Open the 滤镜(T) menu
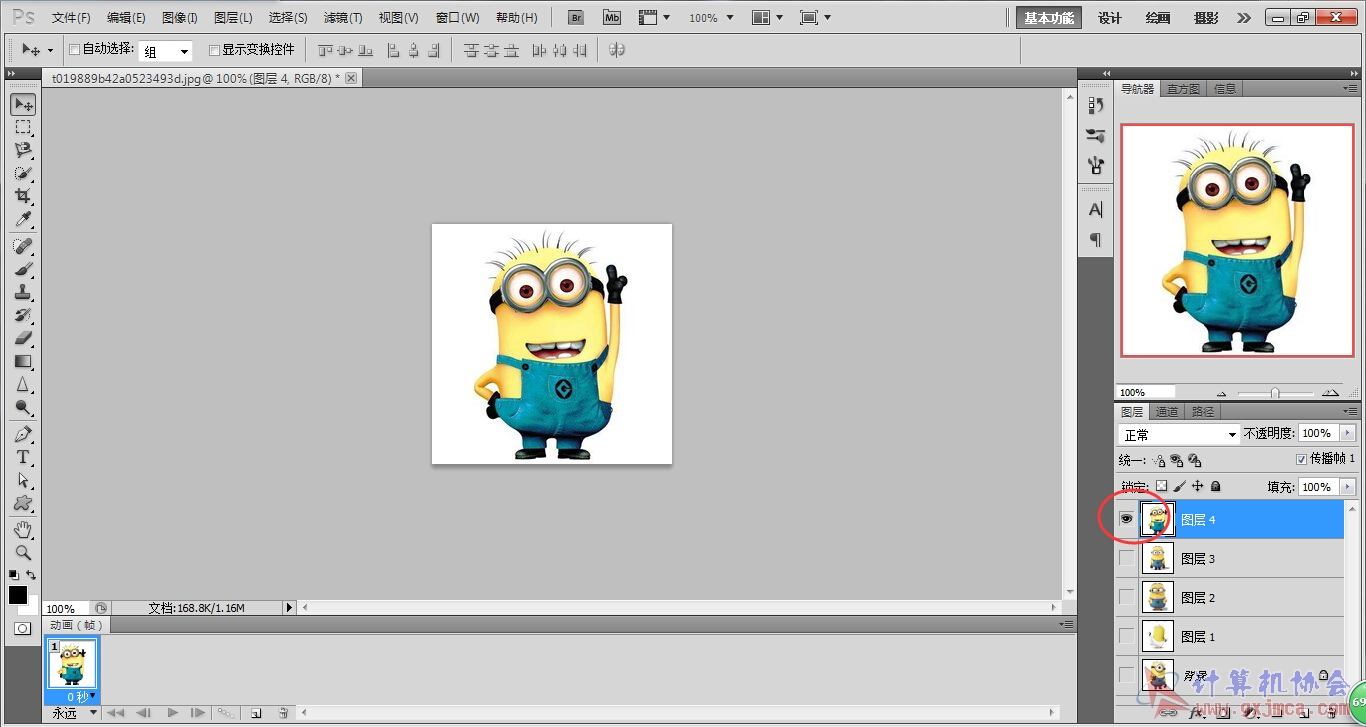This screenshot has height=727, width=1366. point(343,18)
